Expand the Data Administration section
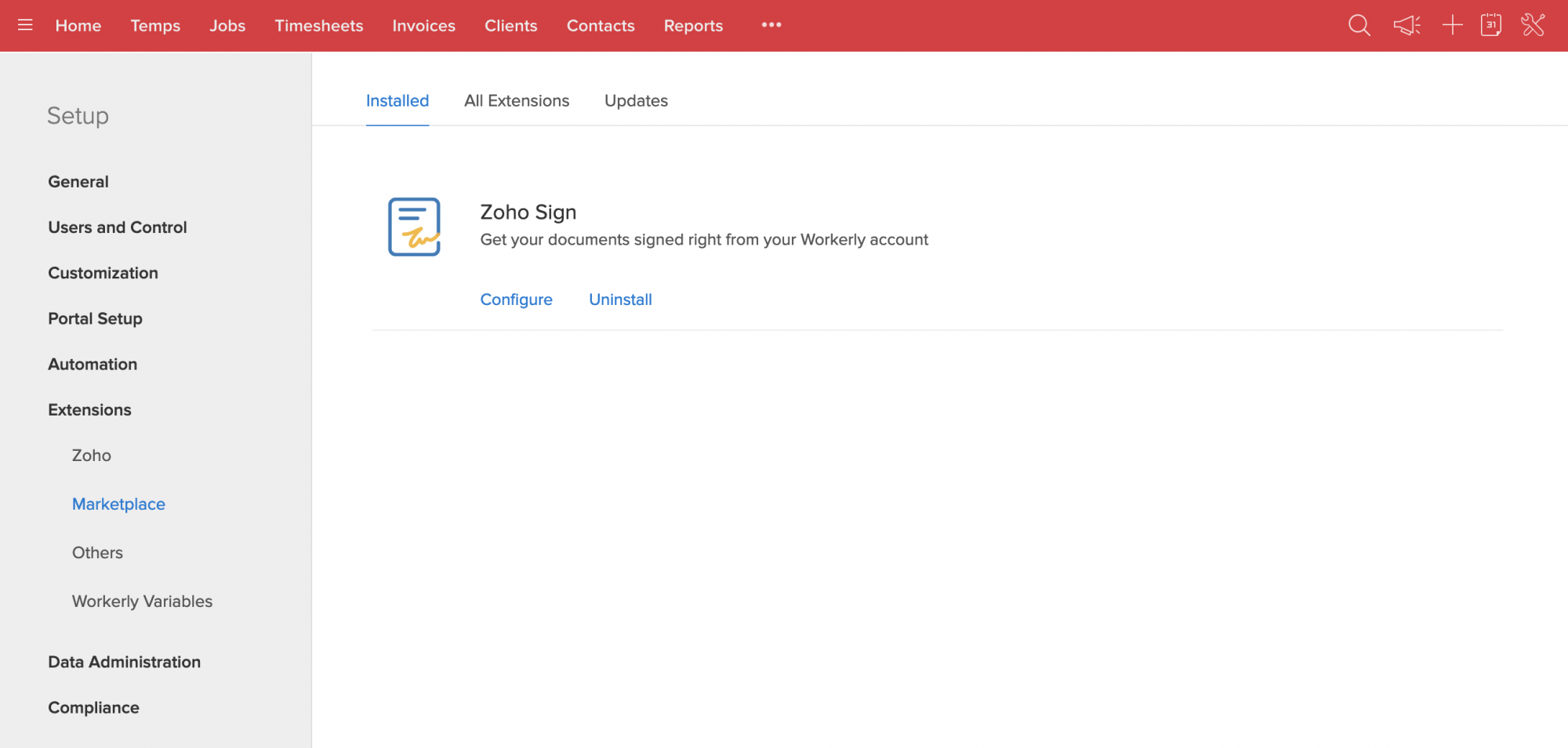Viewport: 1568px width, 748px height. click(x=125, y=662)
